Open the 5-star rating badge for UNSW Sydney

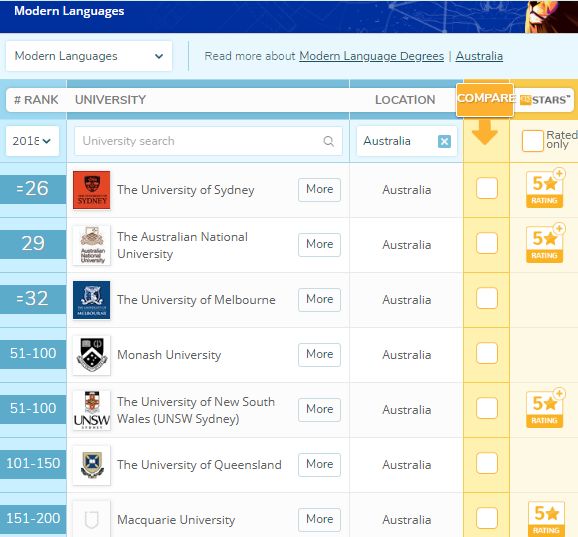click(545, 409)
